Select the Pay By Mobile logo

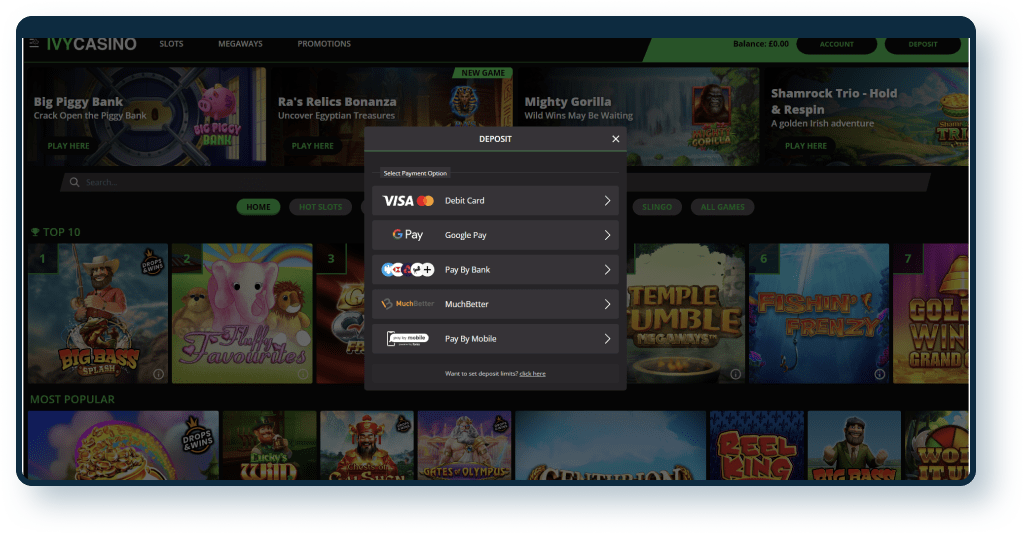click(x=408, y=339)
